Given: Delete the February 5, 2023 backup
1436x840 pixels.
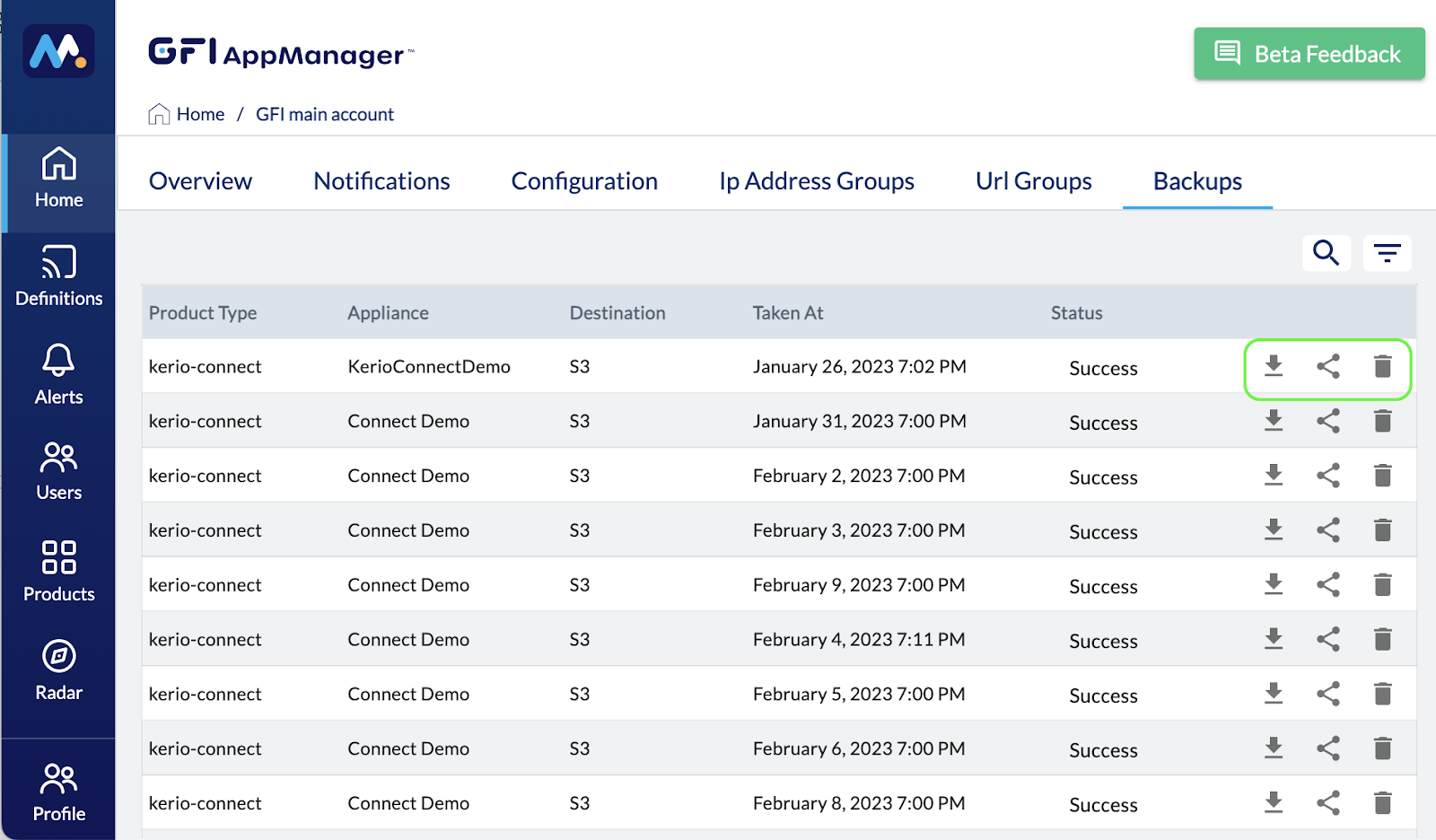Looking at the screenshot, I should tap(1383, 694).
